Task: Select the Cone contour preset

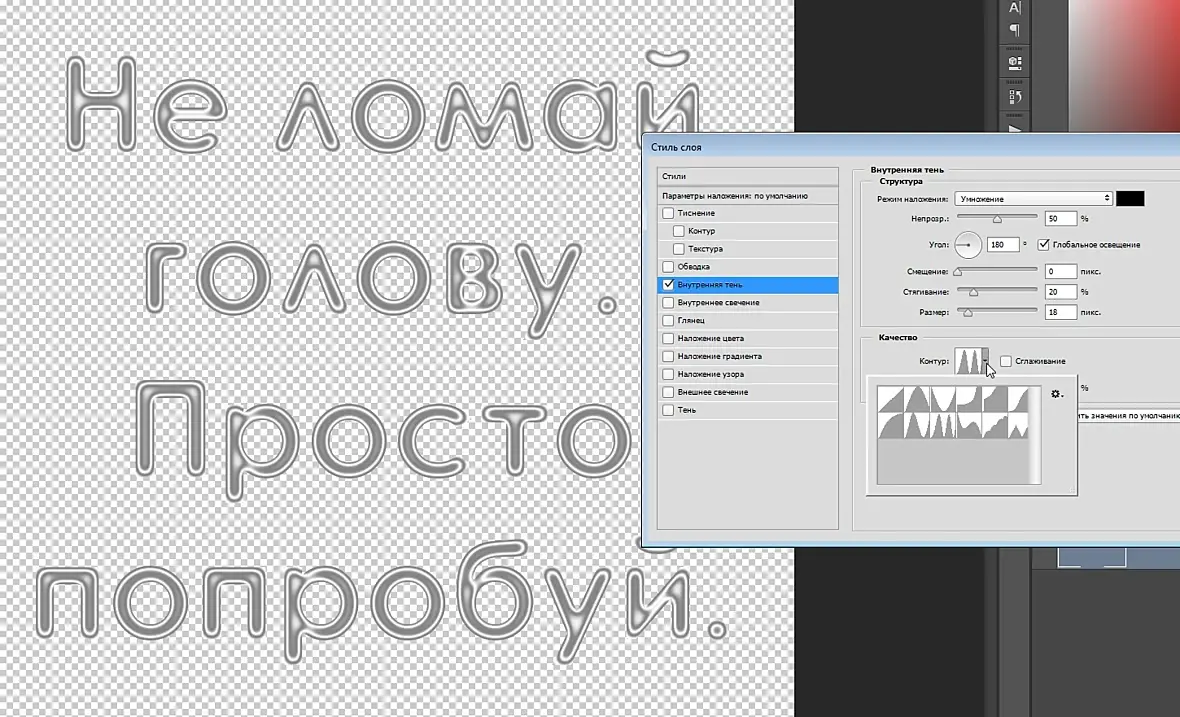Action: pyautogui.click(x=916, y=399)
